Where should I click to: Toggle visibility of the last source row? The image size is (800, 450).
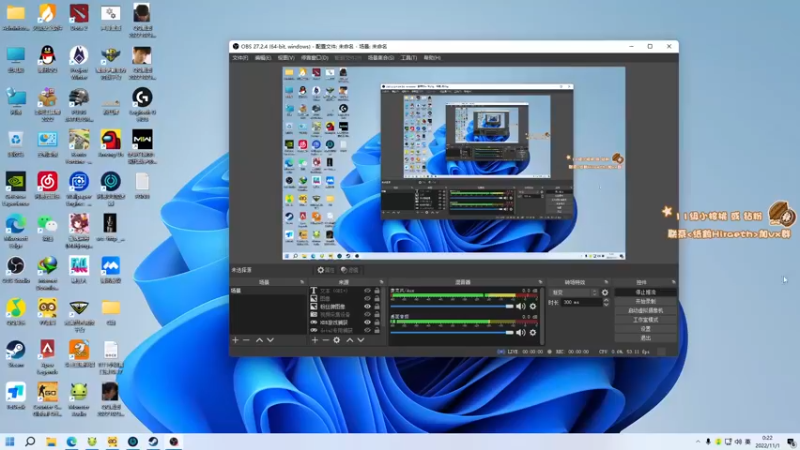click(367, 330)
